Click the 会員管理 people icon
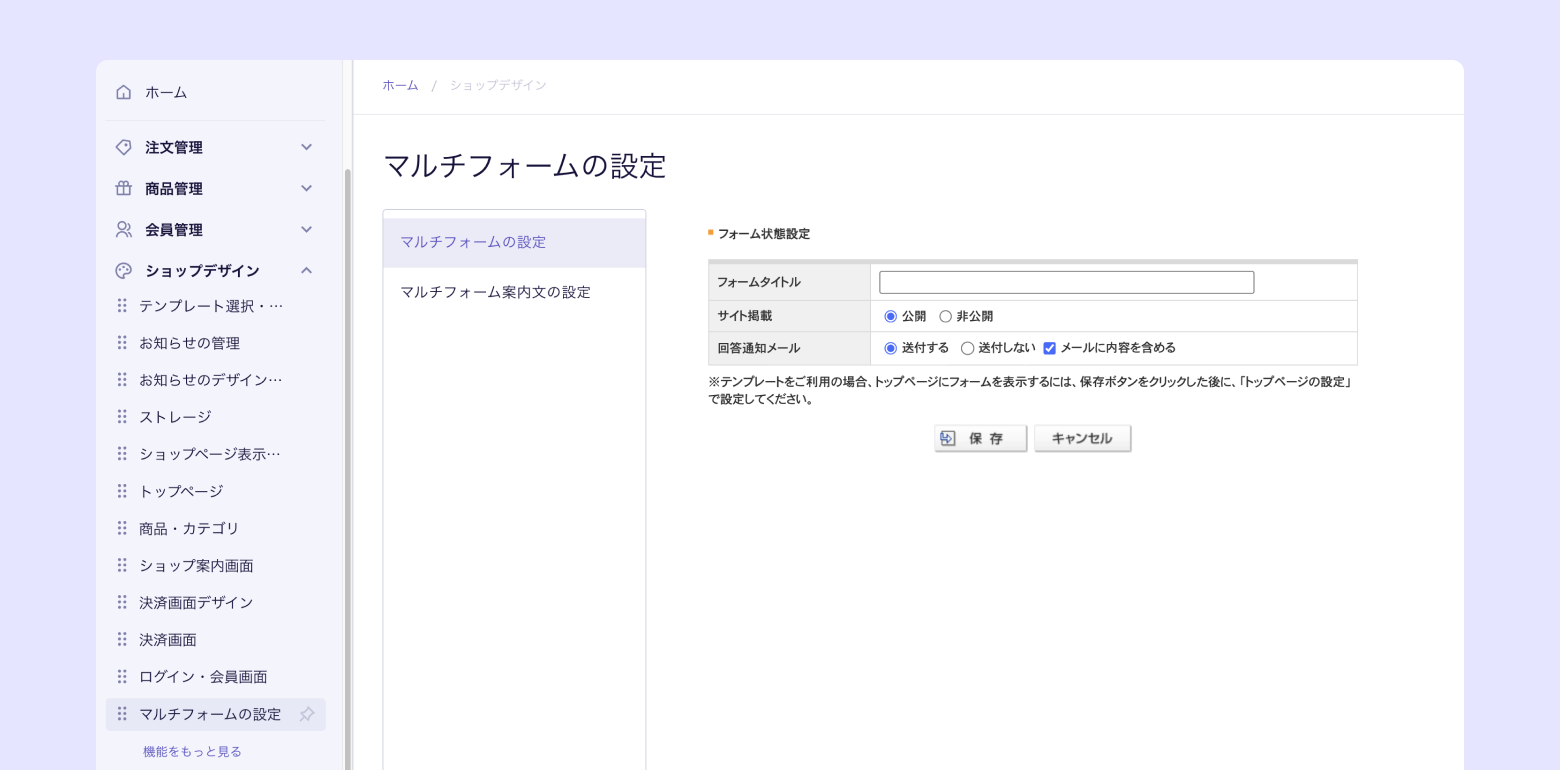The image size is (1560, 770). pos(124,229)
